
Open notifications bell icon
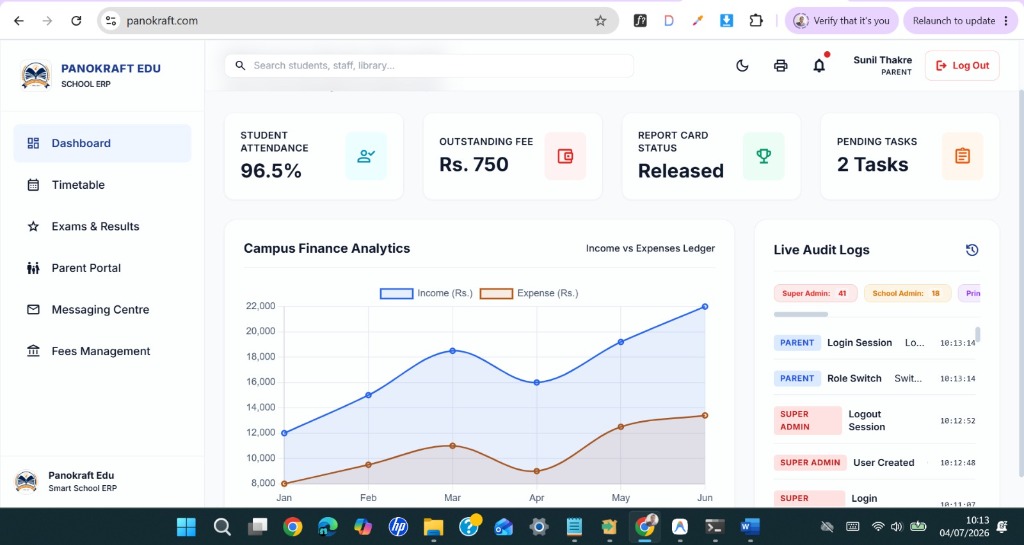(x=819, y=65)
